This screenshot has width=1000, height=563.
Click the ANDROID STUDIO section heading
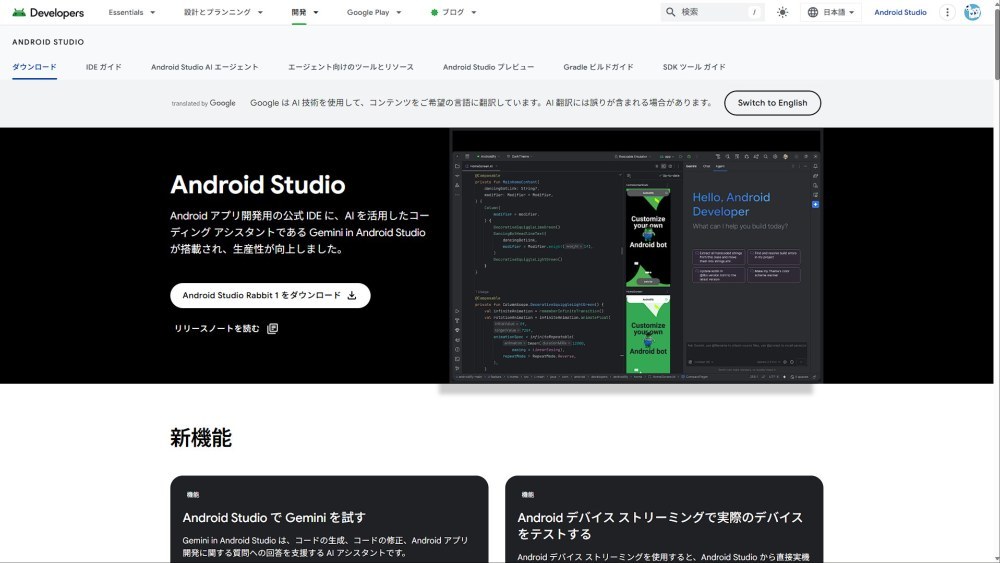click(48, 42)
